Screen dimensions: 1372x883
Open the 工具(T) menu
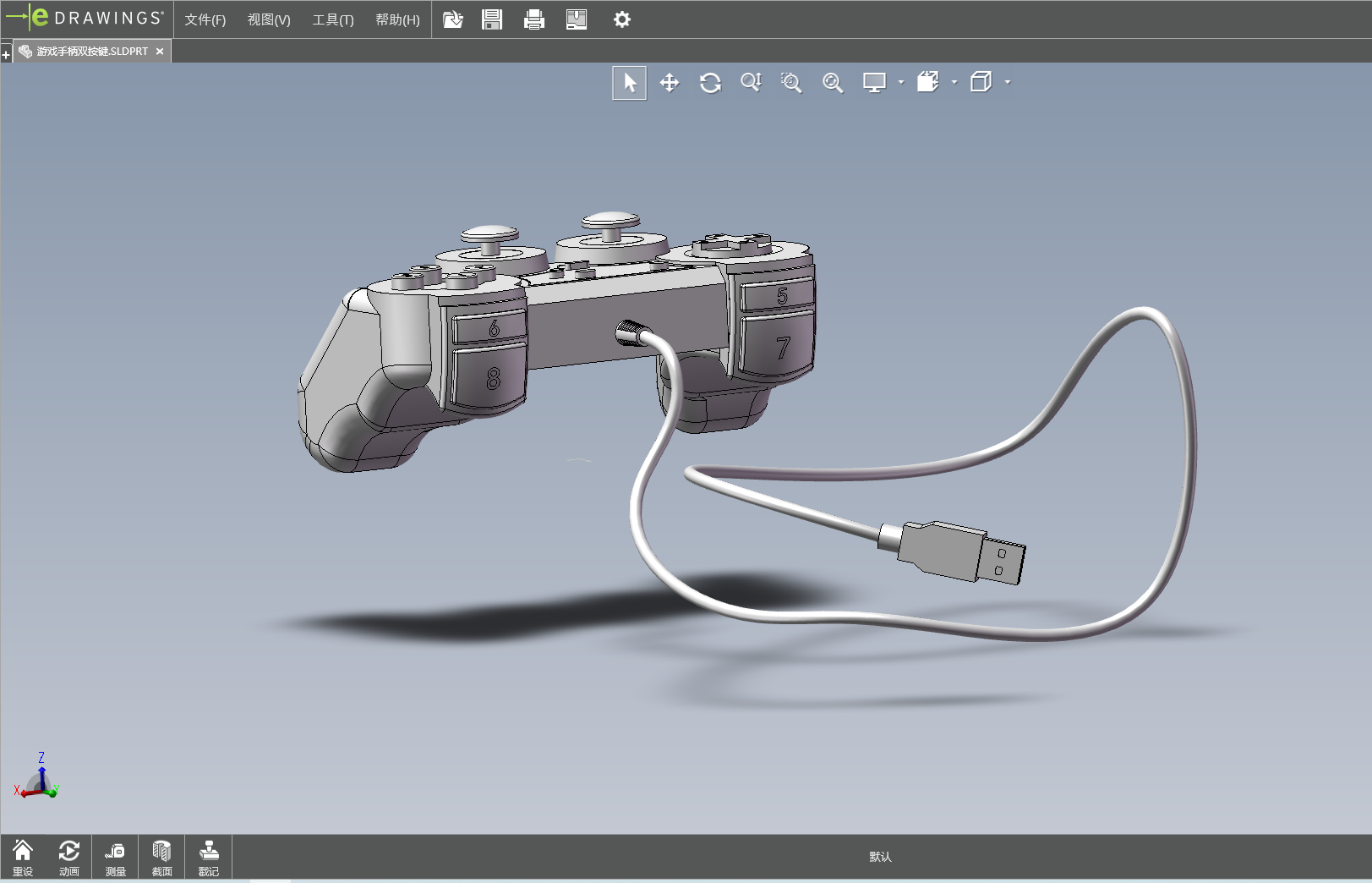(x=333, y=19)
